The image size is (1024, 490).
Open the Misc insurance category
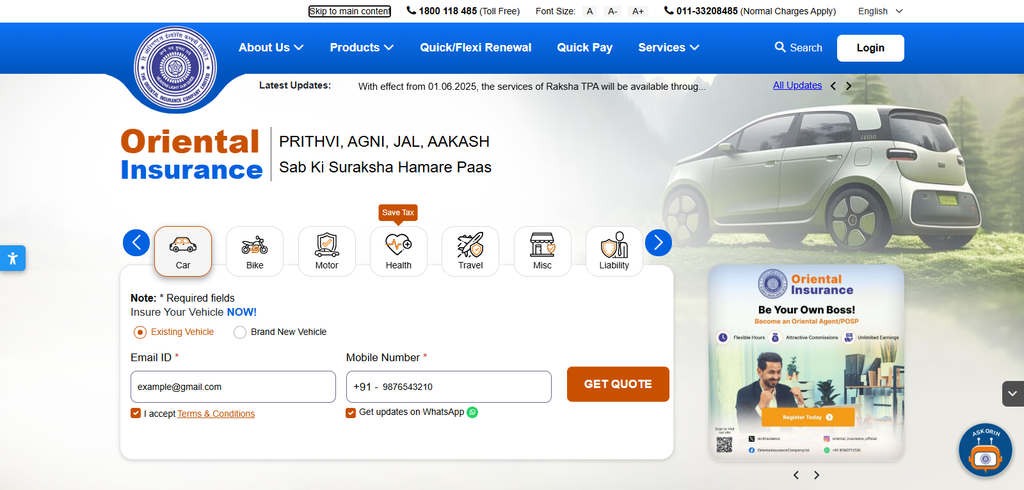point(542,251)
